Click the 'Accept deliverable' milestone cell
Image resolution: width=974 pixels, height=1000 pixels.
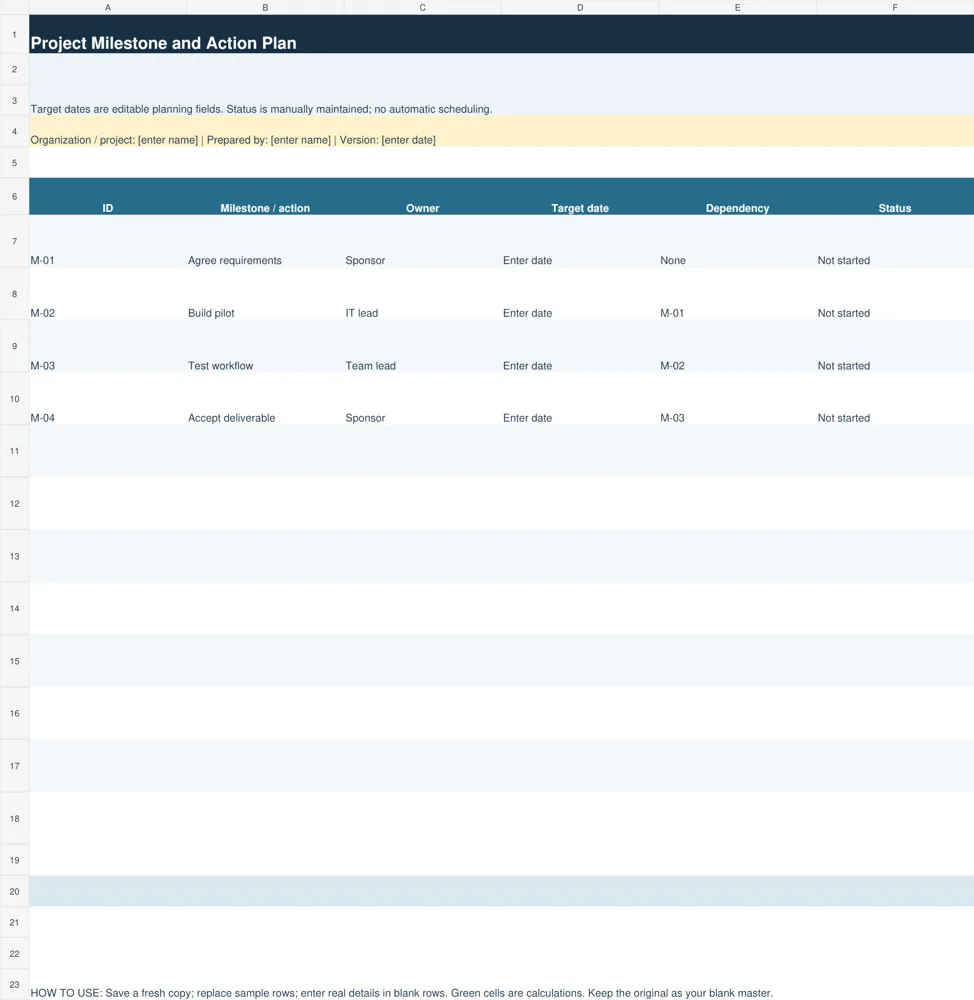pos(265,399)
